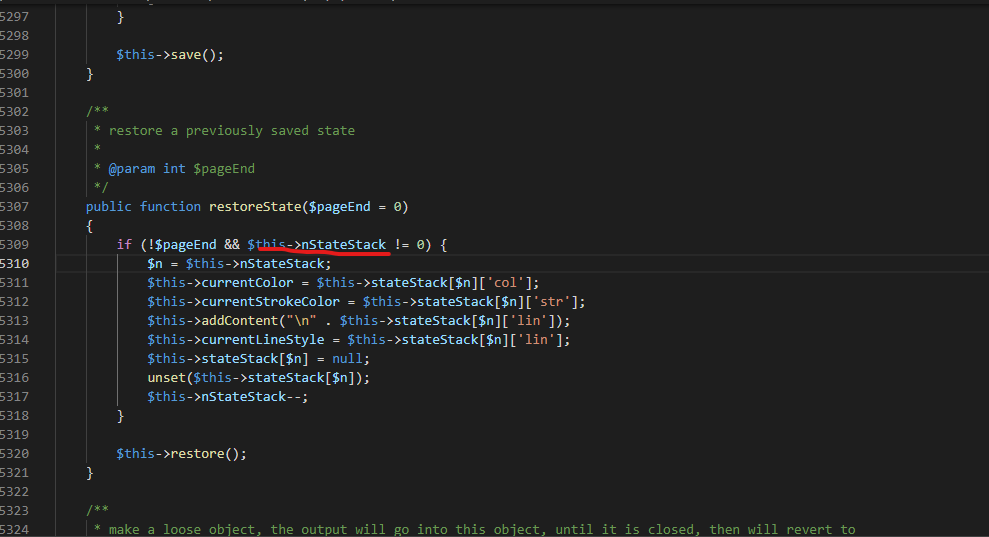Click addContent method call on line 5313
Viewport: 989px width, 537px height.
pos(240,321)
